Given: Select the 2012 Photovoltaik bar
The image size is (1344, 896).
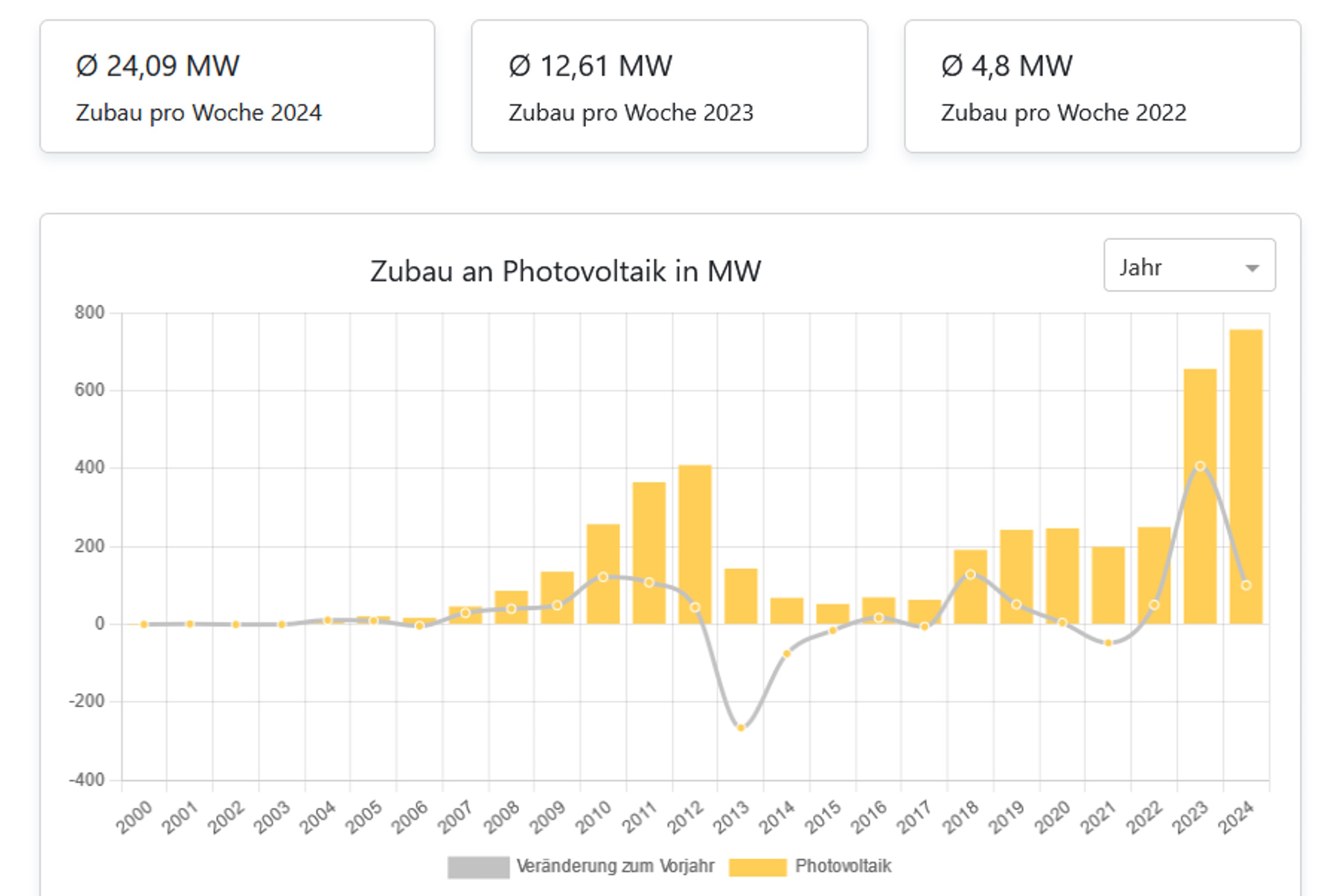Looking at the screenshot, I should (x=695, y=538).
